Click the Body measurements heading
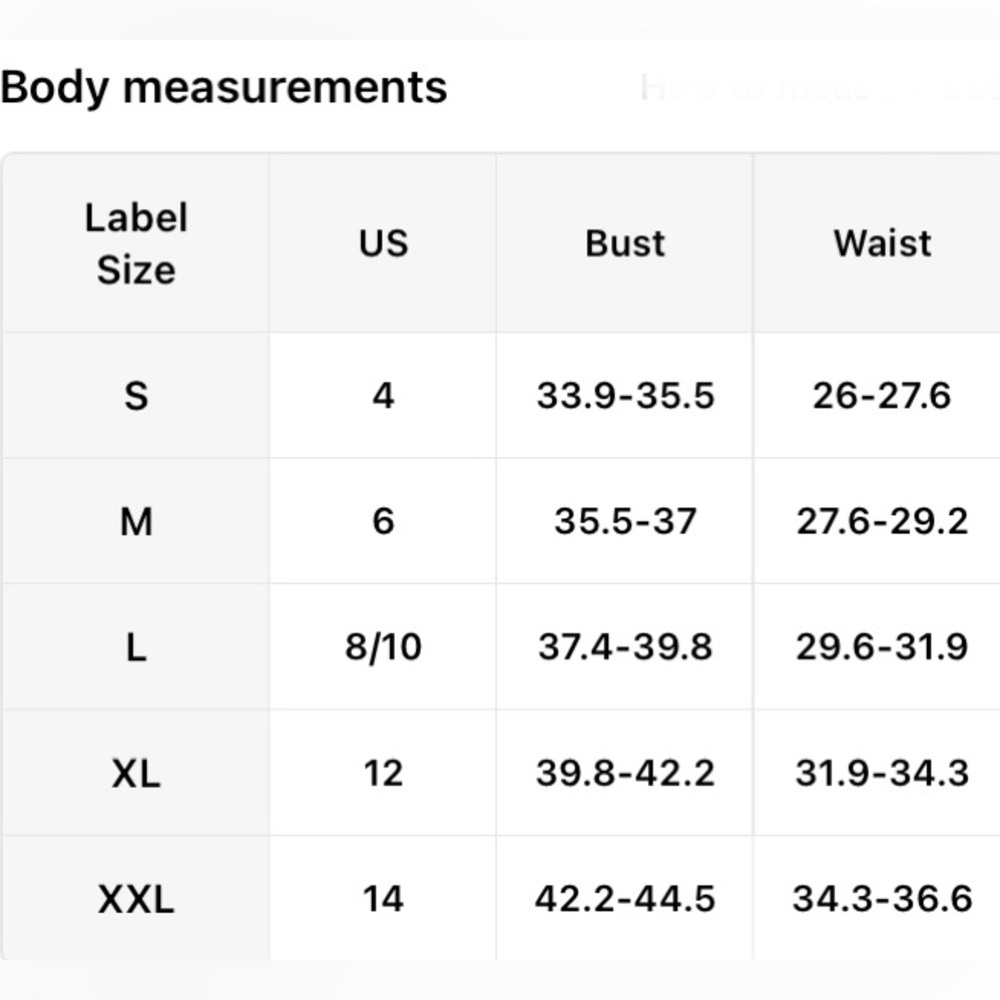The image size is (1000, 1000). (223, 87)
